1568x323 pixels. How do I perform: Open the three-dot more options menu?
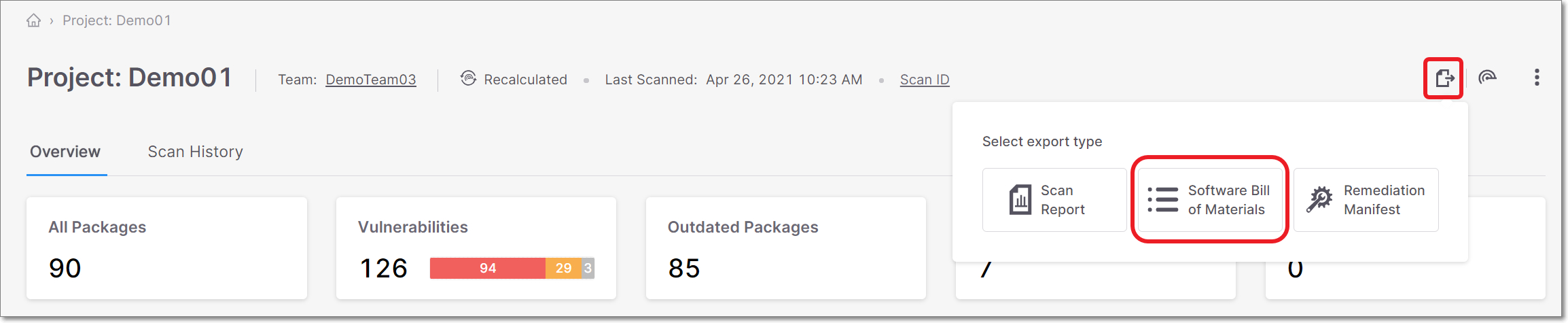[x=1537, y=78]
